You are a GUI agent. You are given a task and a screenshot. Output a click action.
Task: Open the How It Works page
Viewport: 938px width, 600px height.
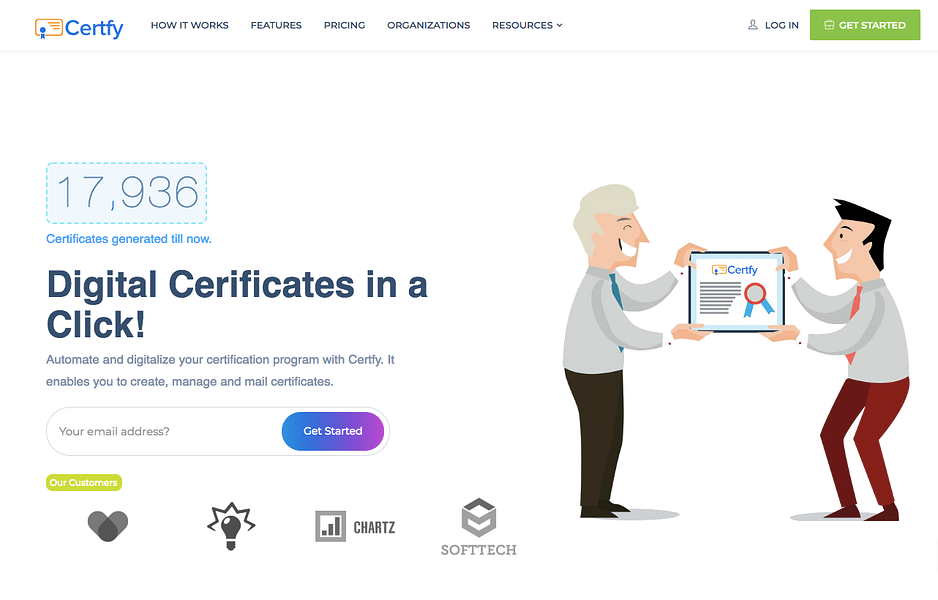[190, 25]
